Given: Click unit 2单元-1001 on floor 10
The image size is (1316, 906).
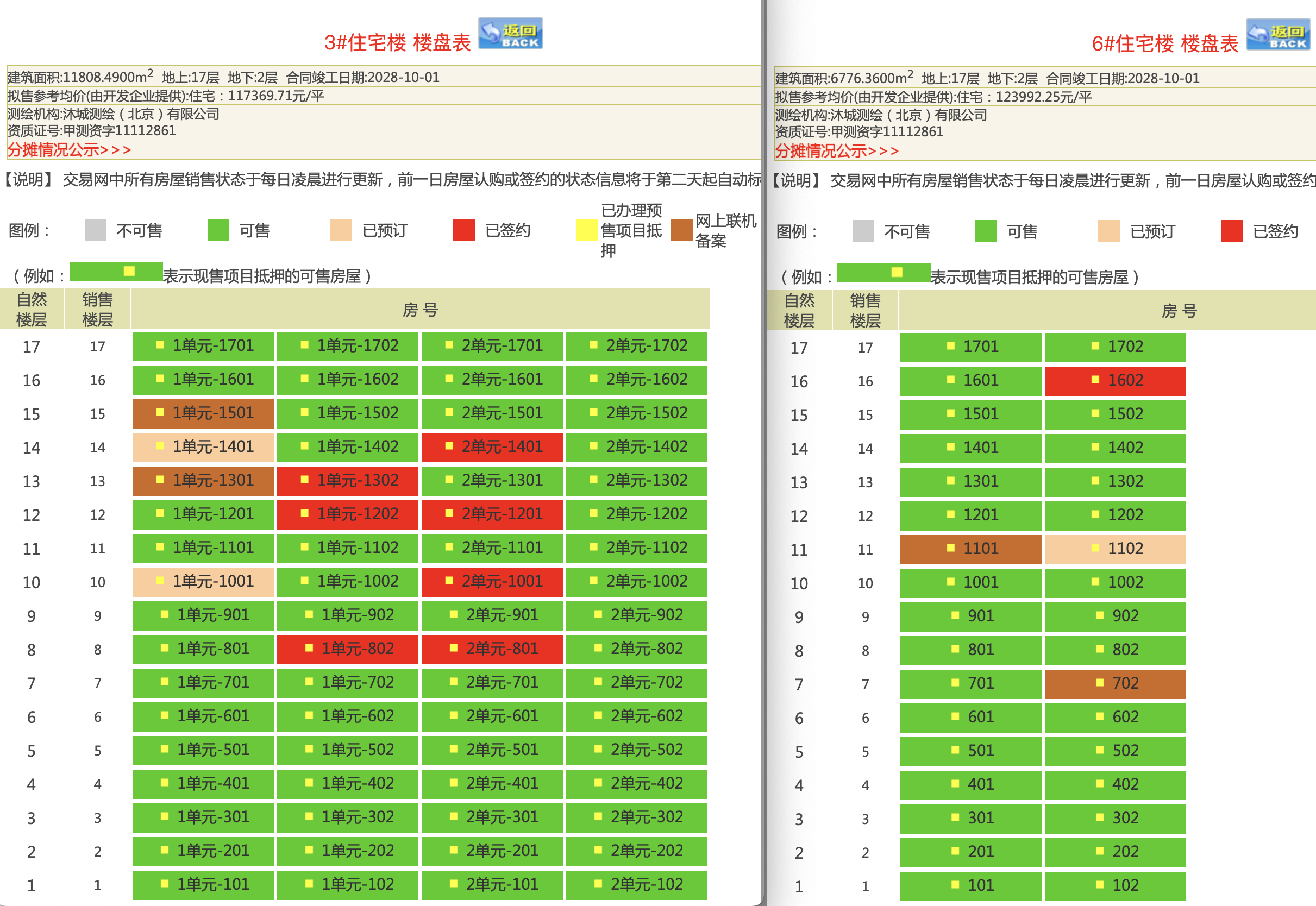Looking at the screenshot, I should (x=492, y=581).
